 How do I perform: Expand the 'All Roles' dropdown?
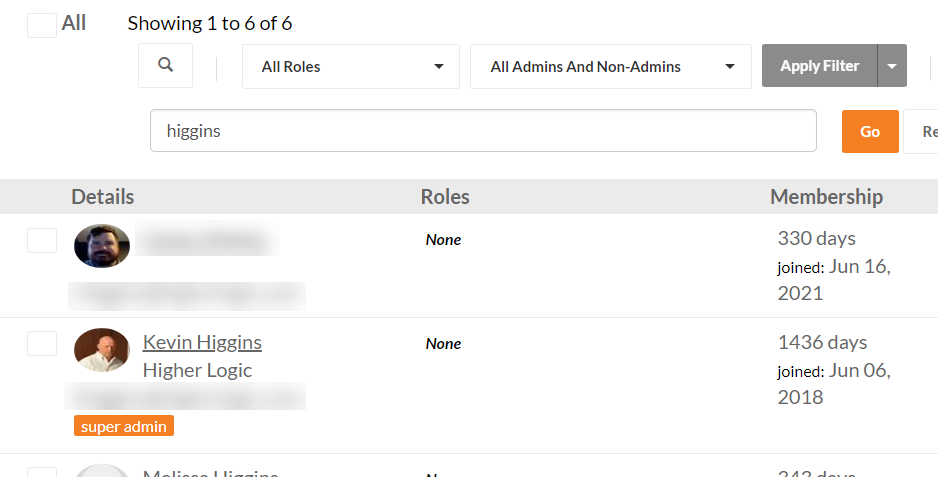[351, 66]
